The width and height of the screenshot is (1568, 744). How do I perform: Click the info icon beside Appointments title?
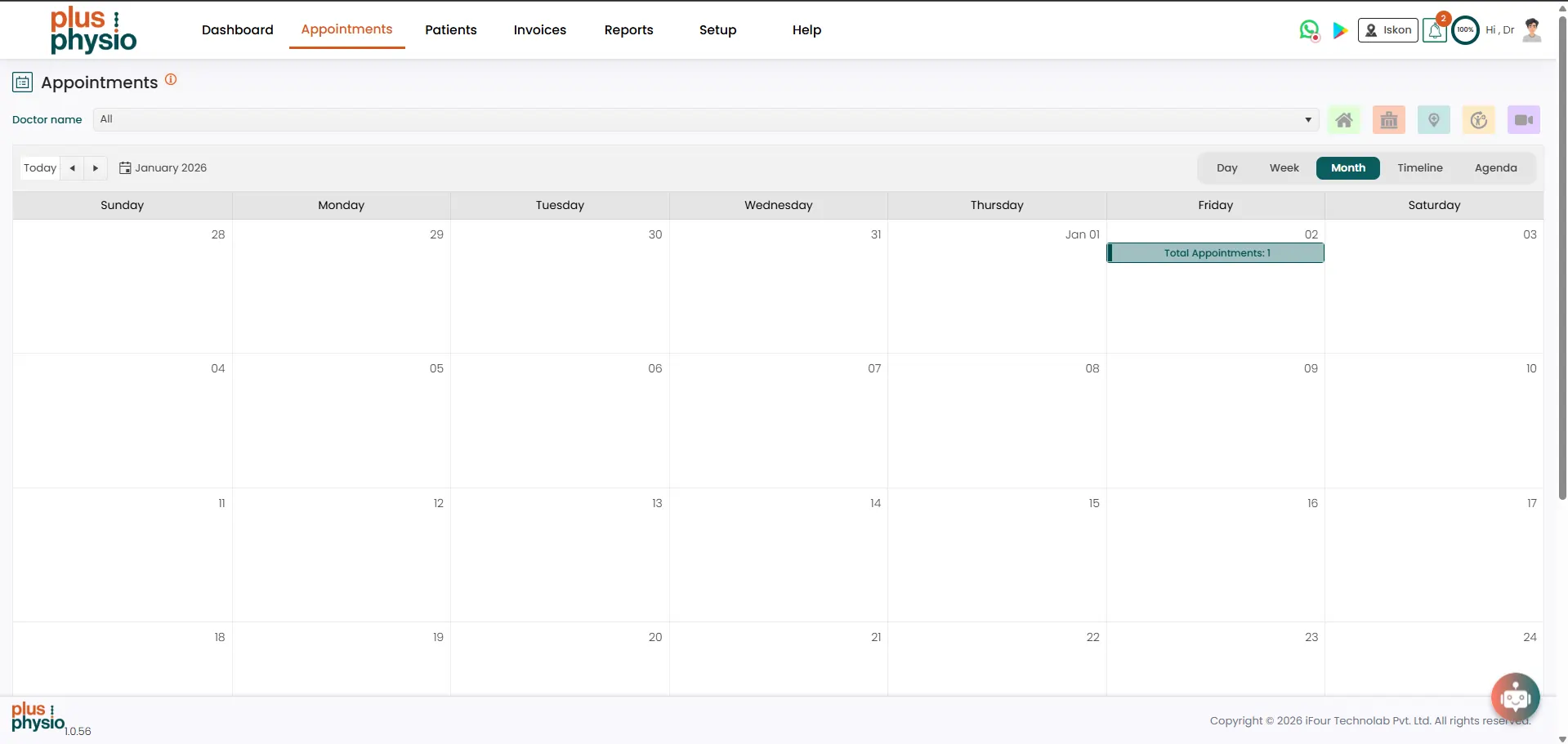coord(171,79)
